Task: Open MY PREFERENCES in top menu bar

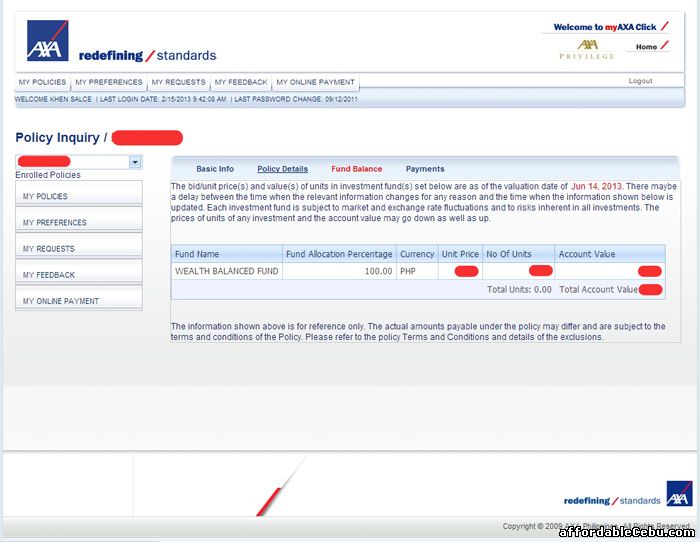Action: pyautogui.click(x=108, y=82)
